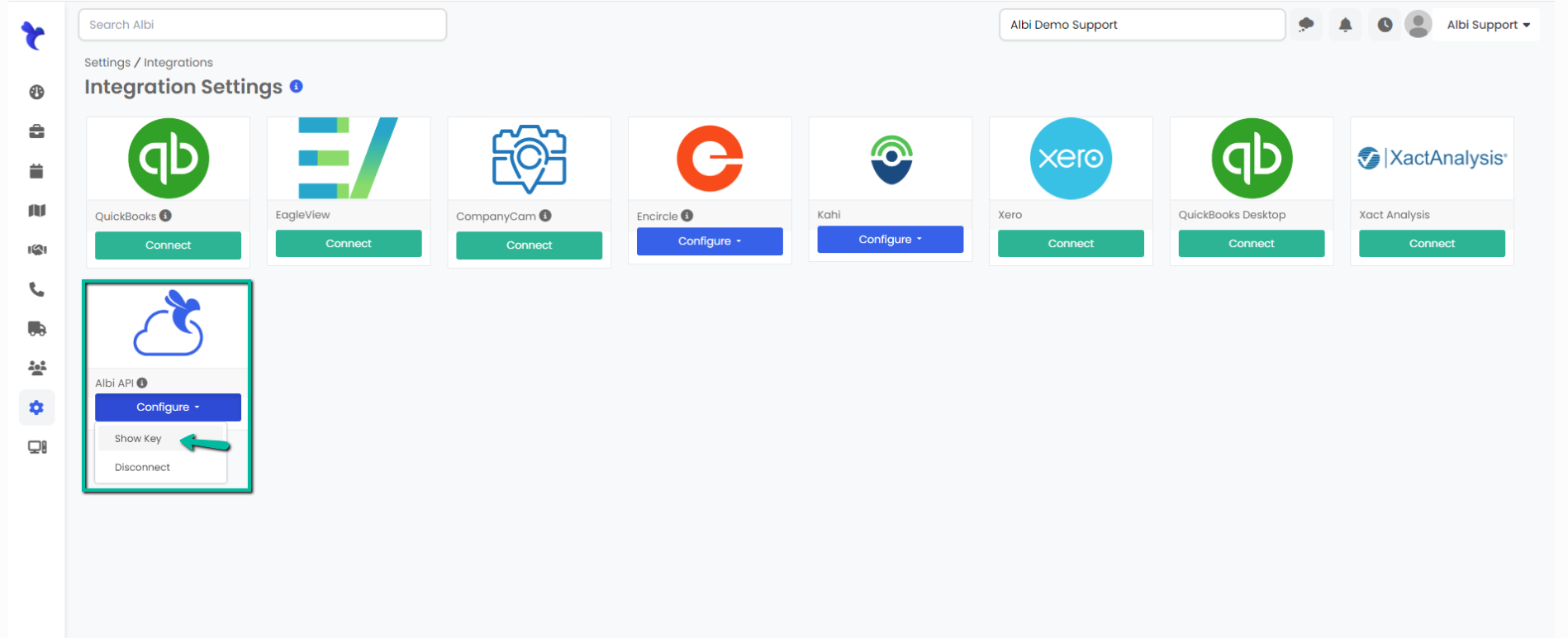The image size is (1568, 638).
Task: Connect the Xact Analysis integration
Action: [1432, 244]
